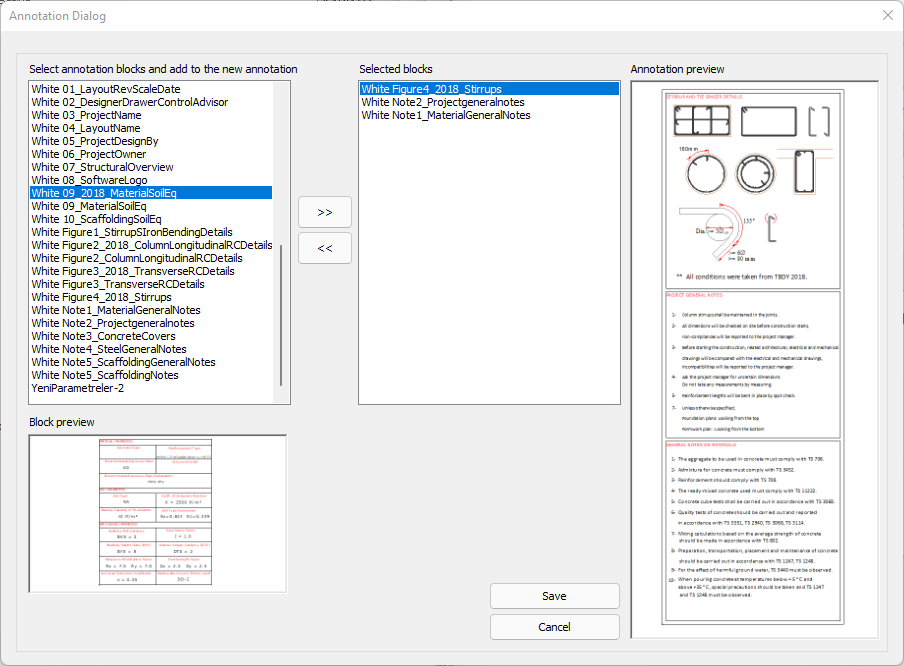Click the Block preview thumbnail image
This screenshot has height=666, width=904.
157,514
